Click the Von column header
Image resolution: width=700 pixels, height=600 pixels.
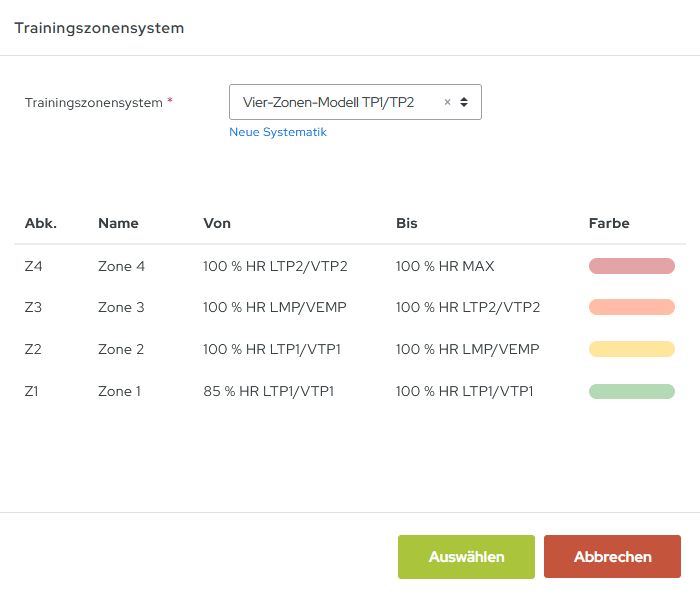(217, 223)
